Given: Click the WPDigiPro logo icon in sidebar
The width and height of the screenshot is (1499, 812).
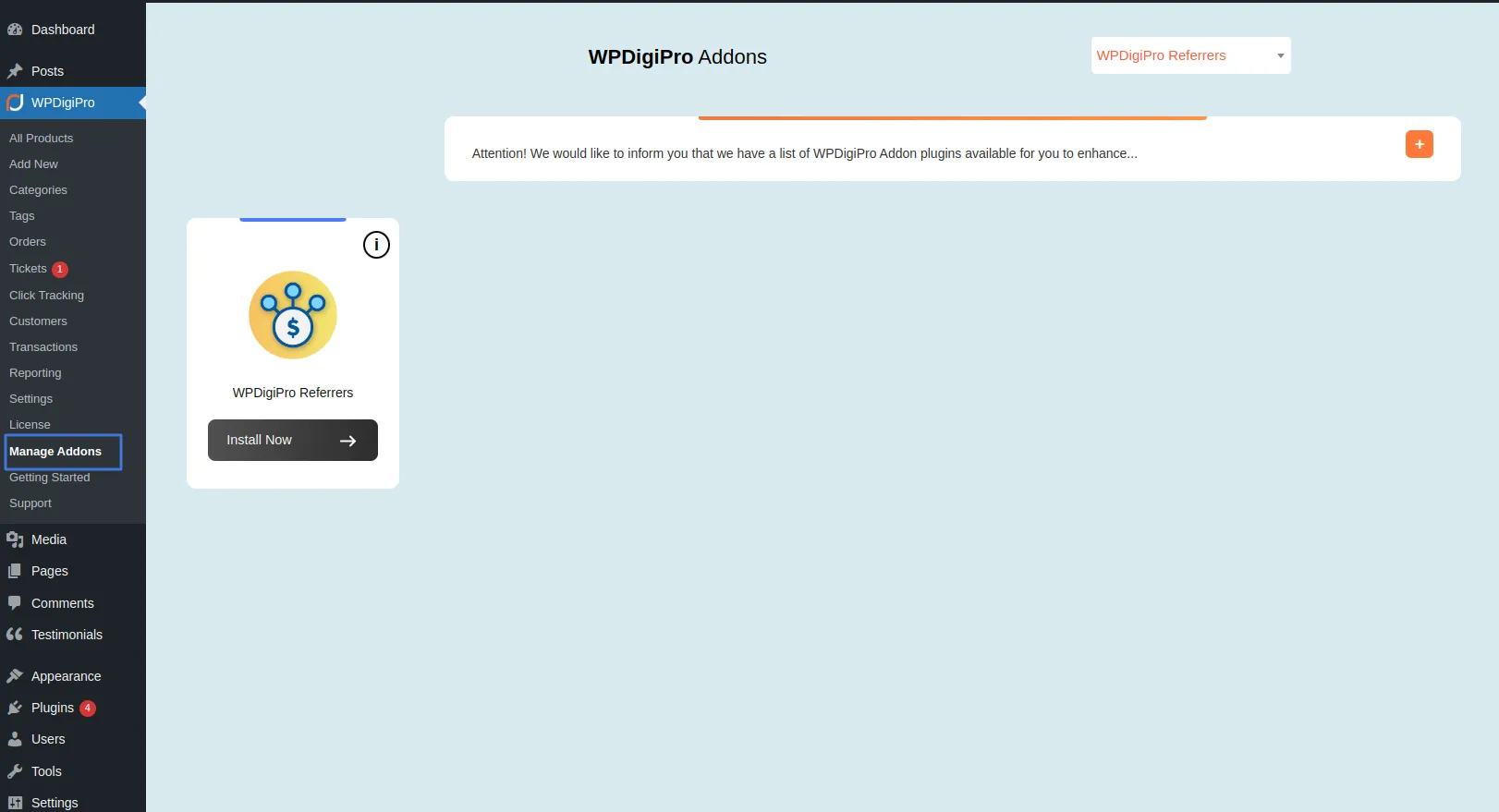Looking at the screenshot, I should point(15,103).
